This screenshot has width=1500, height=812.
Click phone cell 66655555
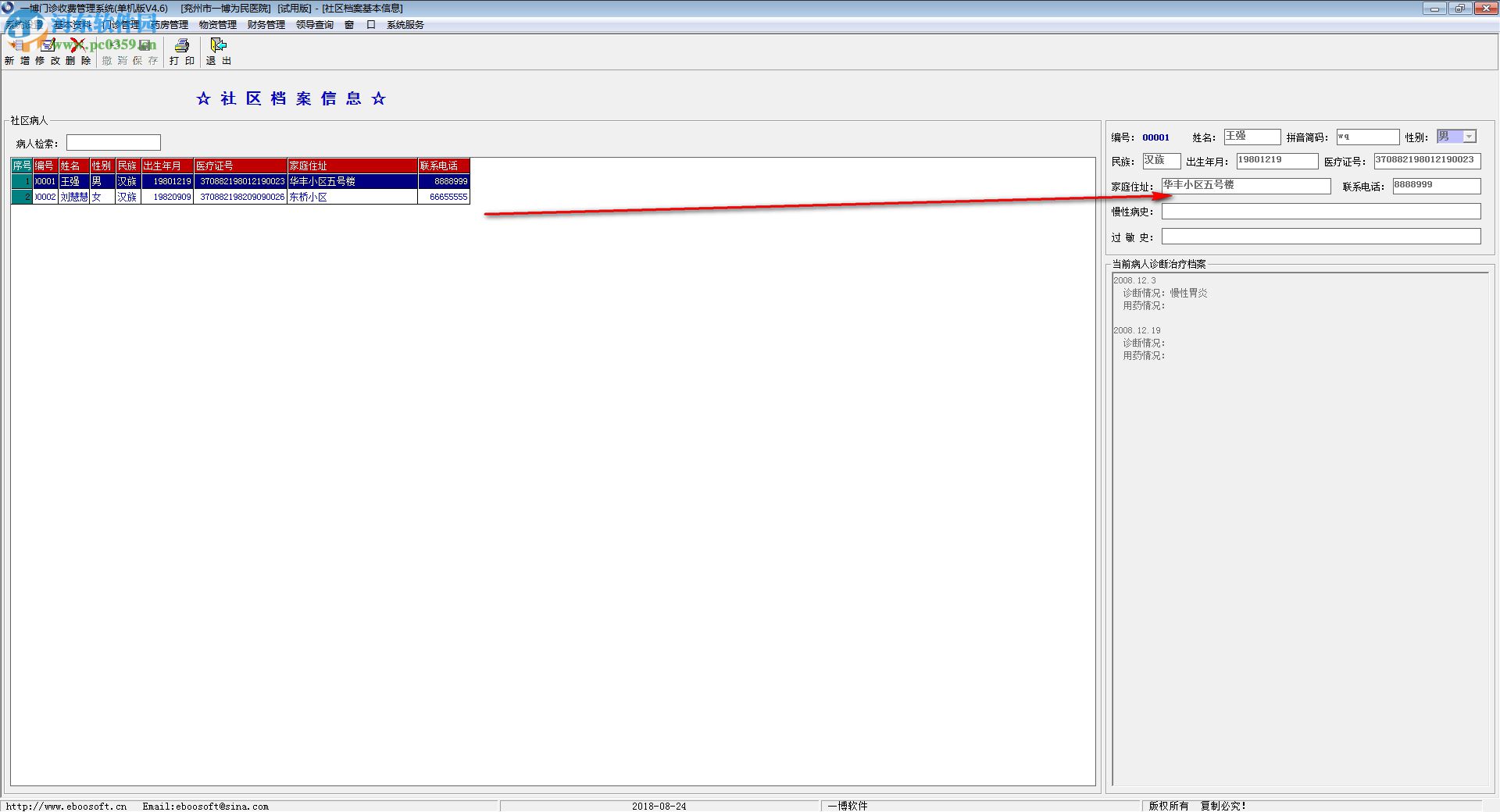tap(444, 197)
